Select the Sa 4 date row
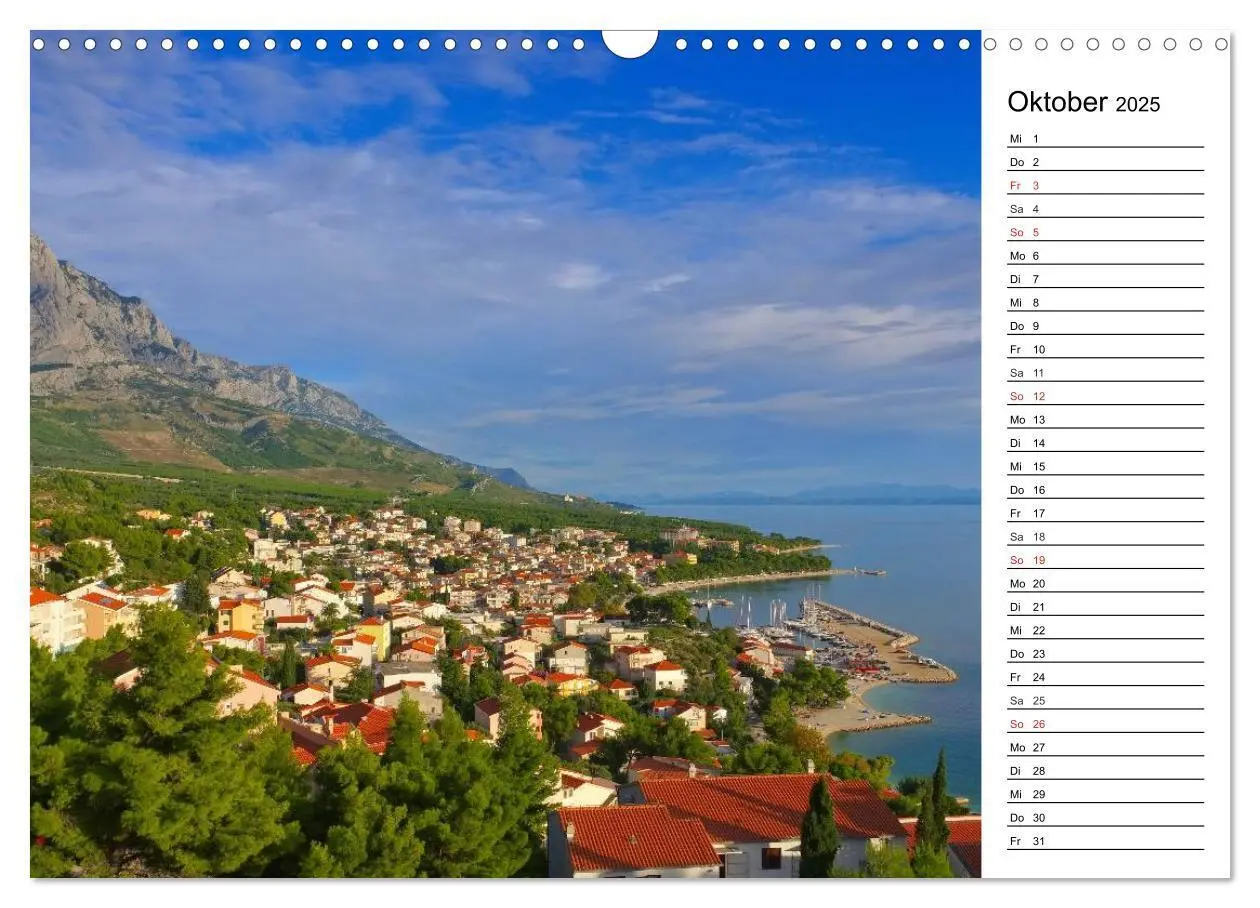 pos(1105,208)
